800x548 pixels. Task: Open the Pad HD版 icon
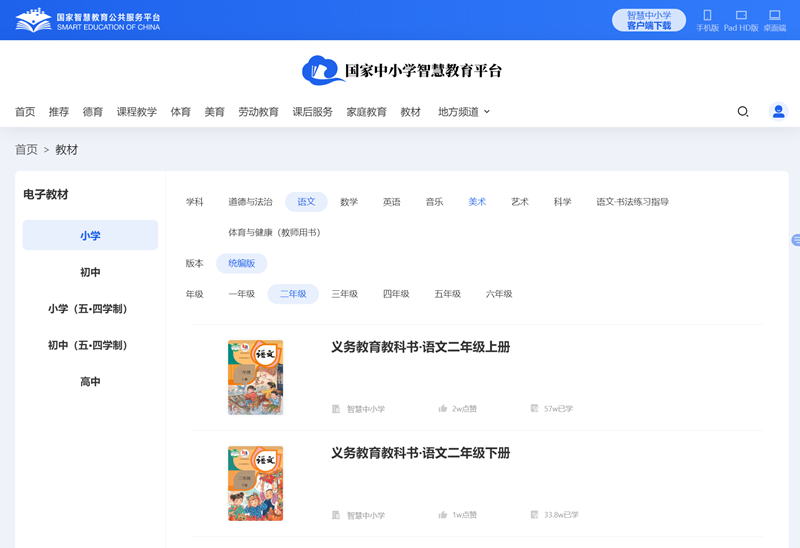coord(741,15)
